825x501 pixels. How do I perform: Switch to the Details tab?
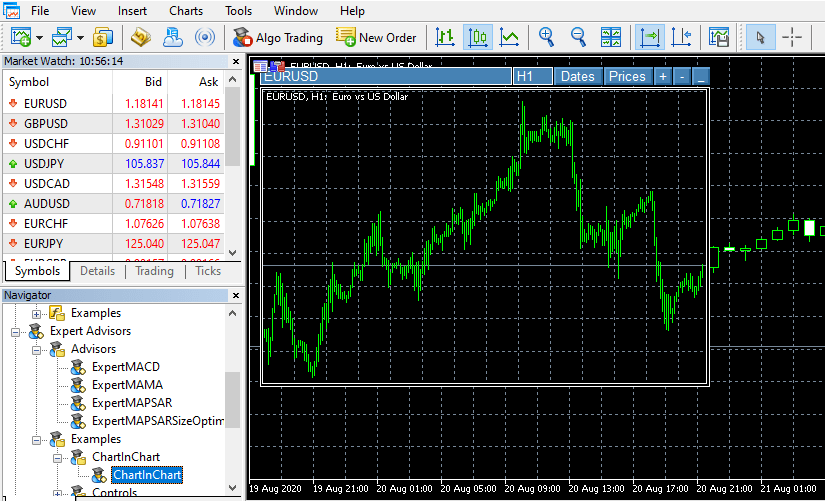97,271
